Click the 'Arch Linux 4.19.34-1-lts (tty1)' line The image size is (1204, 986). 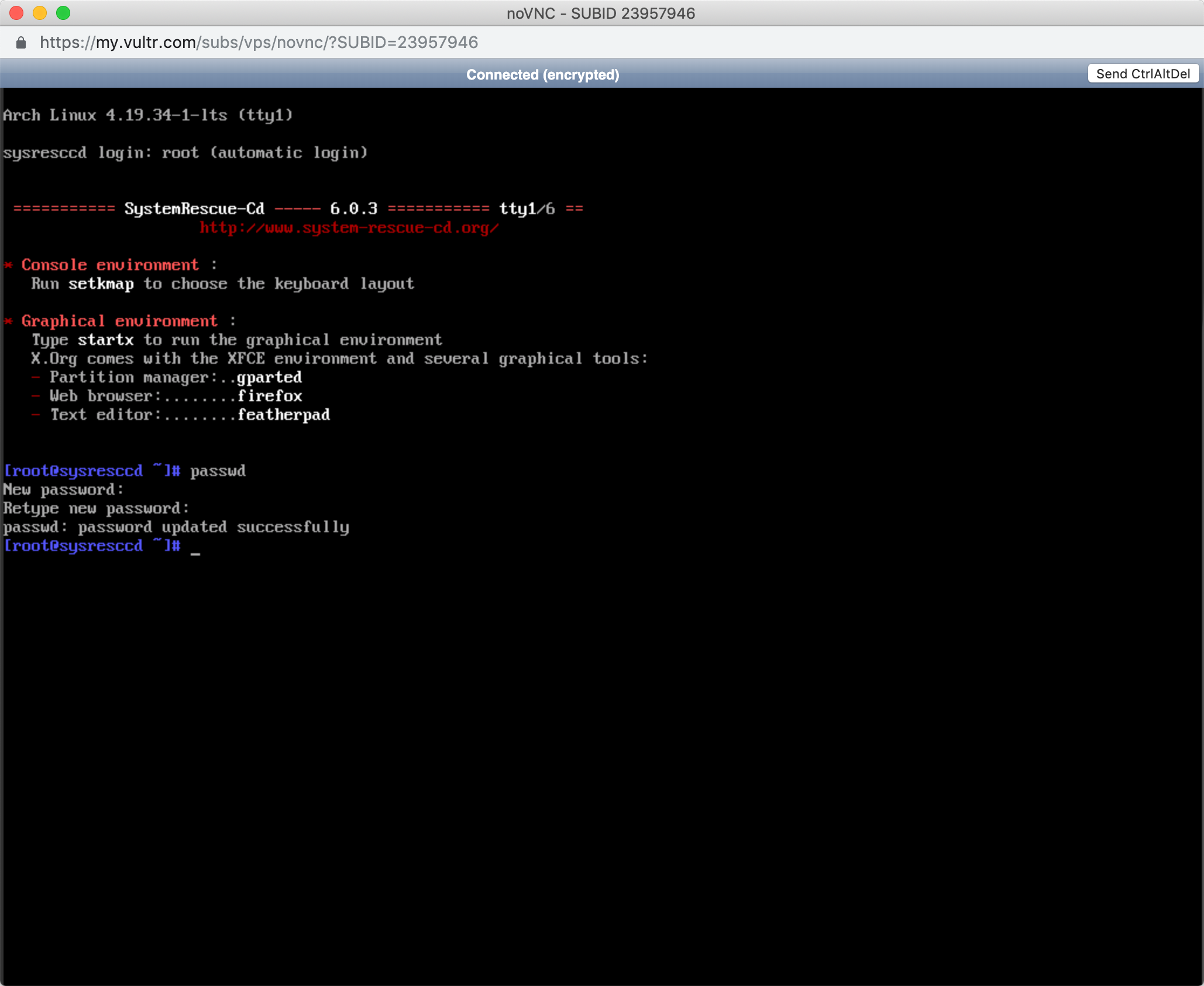tap(148, 115)
